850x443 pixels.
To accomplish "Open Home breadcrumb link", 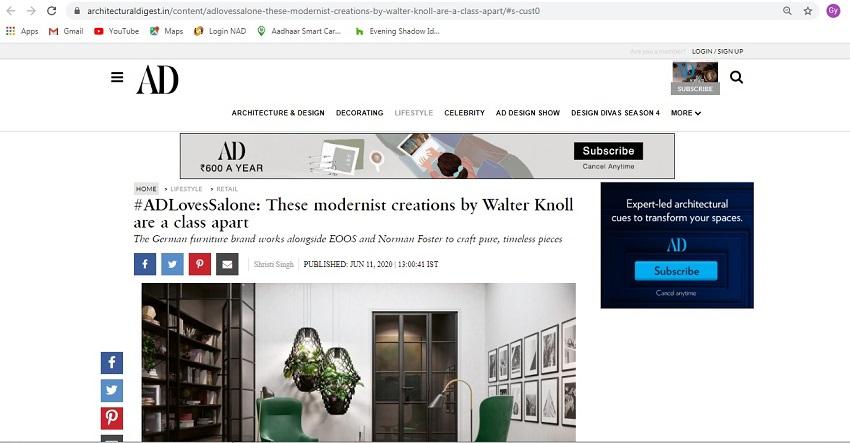I will point(146,189).
